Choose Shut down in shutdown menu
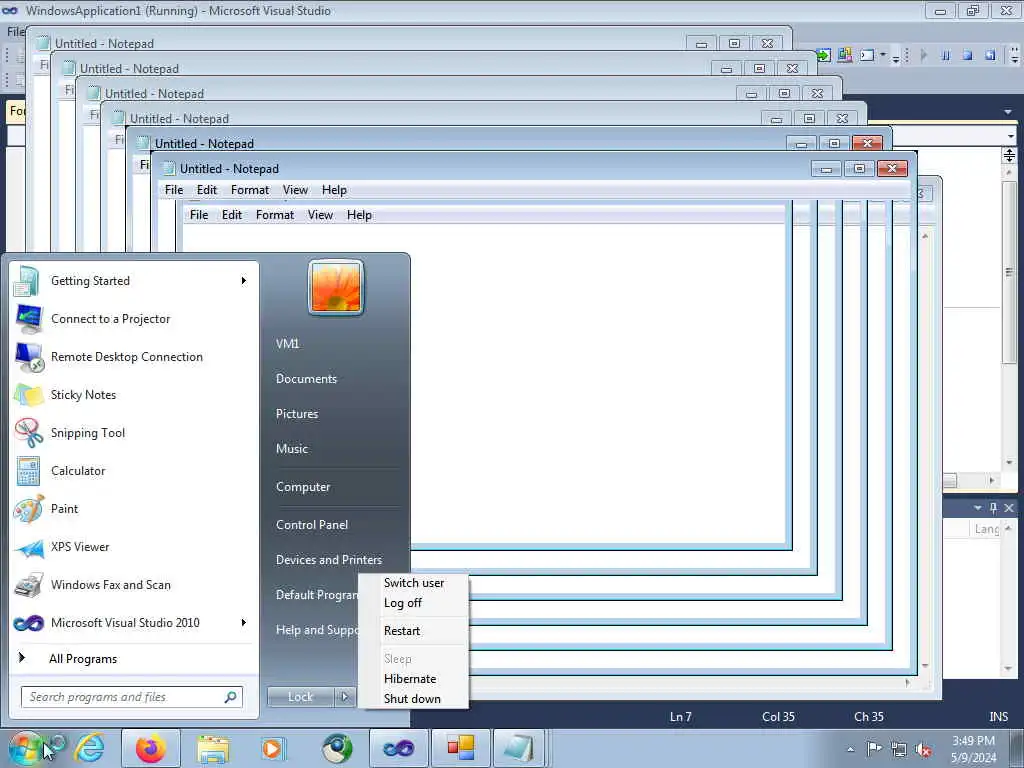 coord(413,699)
